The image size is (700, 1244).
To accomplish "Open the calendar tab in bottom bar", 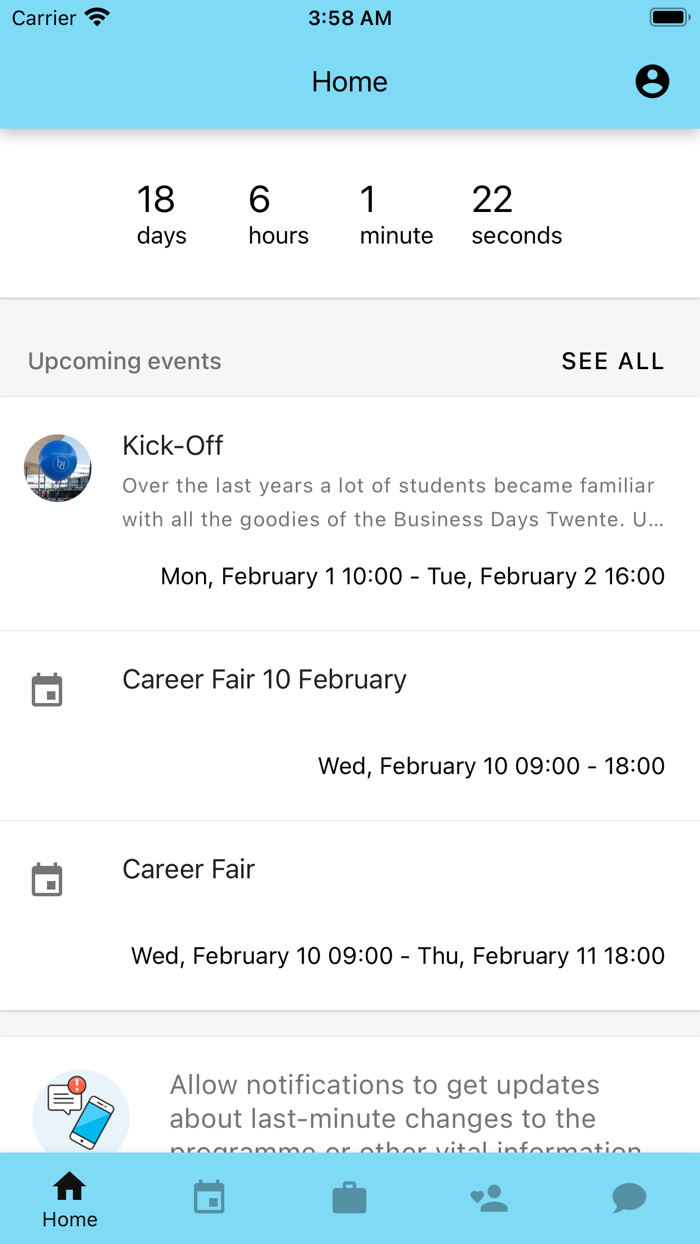I will [x=209, y=1197].
